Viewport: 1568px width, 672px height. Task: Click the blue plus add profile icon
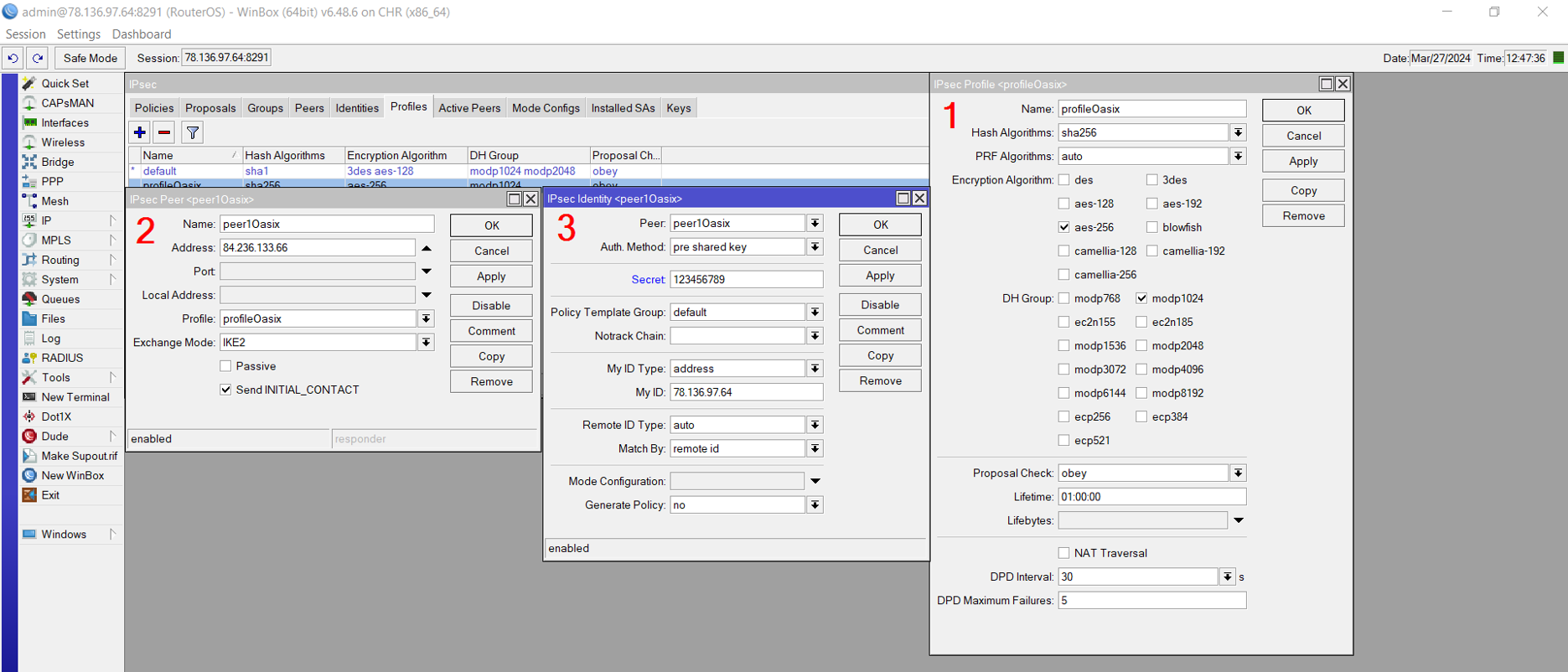tap(140, 132)
